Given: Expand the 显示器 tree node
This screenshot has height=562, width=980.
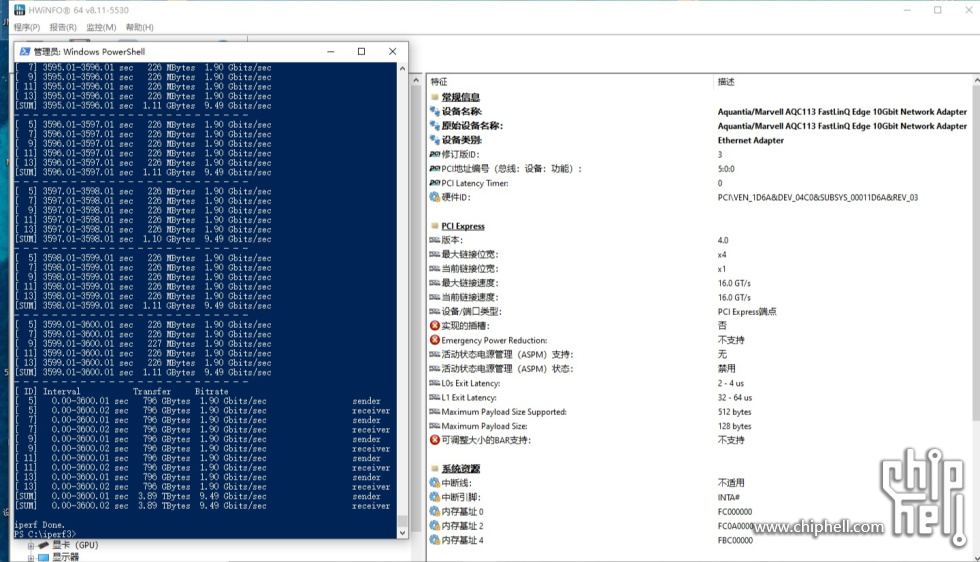Looking at the screenshot, I should [31, 557].
